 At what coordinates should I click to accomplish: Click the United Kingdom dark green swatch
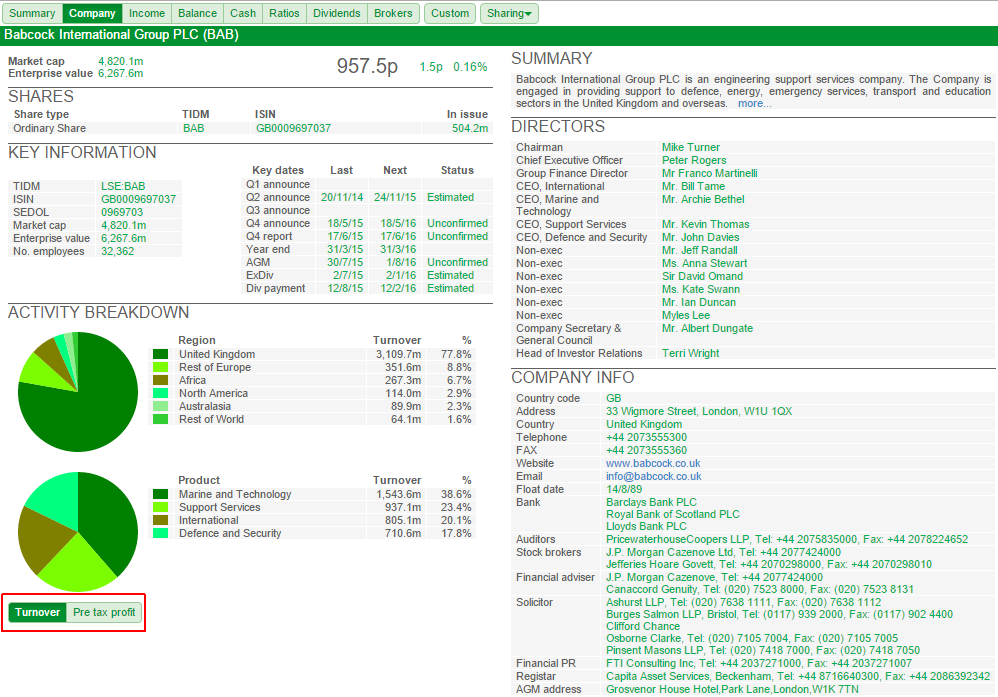[160, 354]
